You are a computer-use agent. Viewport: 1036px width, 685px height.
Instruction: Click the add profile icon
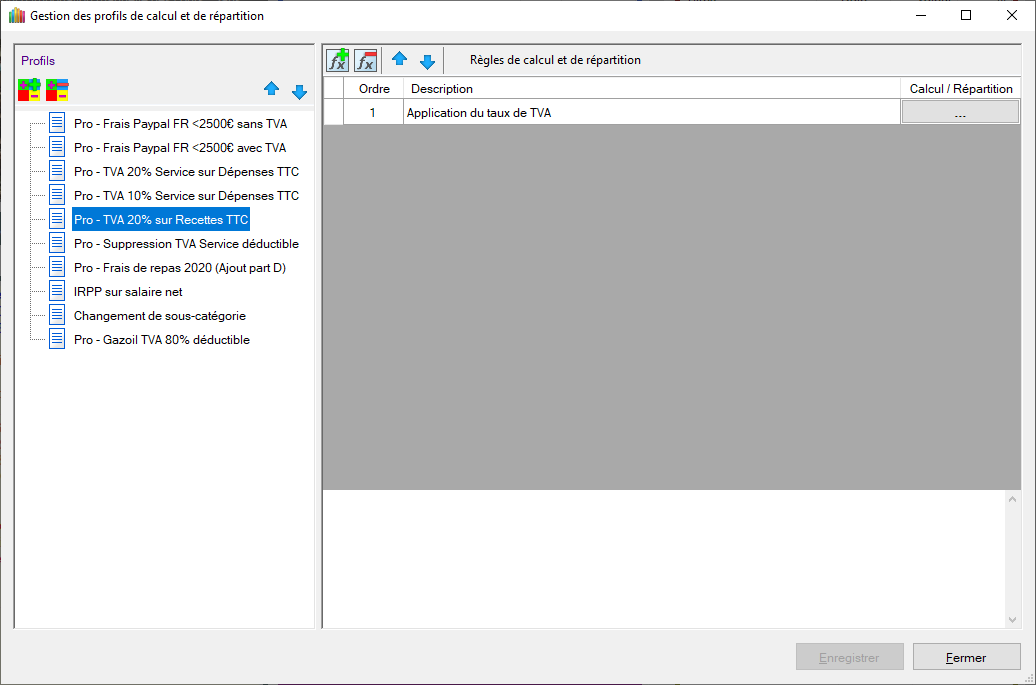tap(29, 90)
